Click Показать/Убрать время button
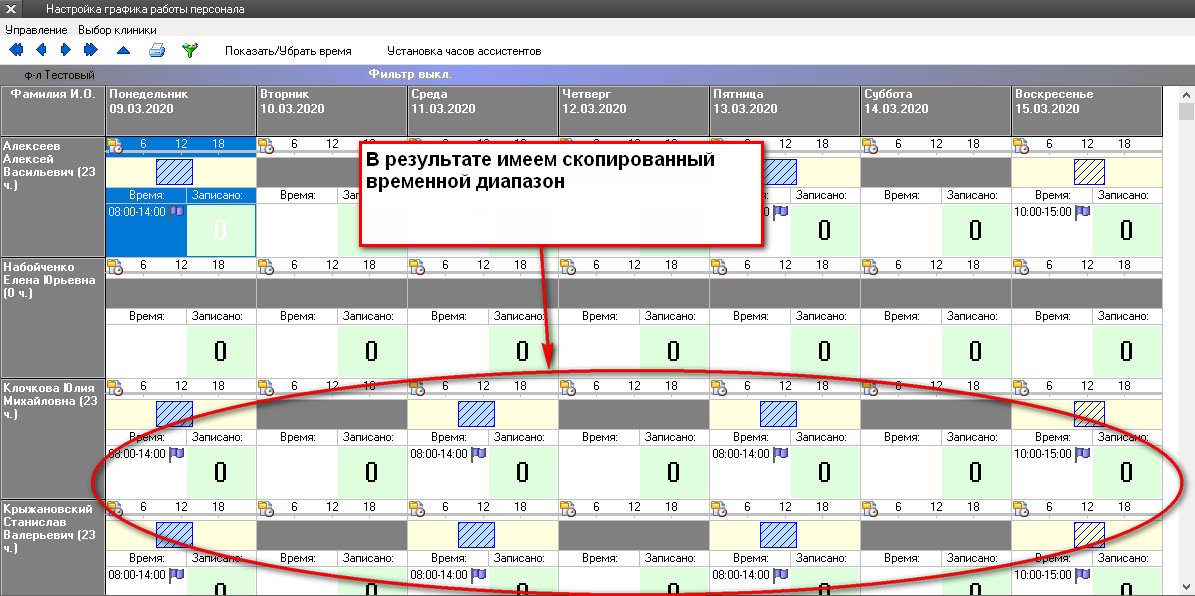 (x=288, y=50)
